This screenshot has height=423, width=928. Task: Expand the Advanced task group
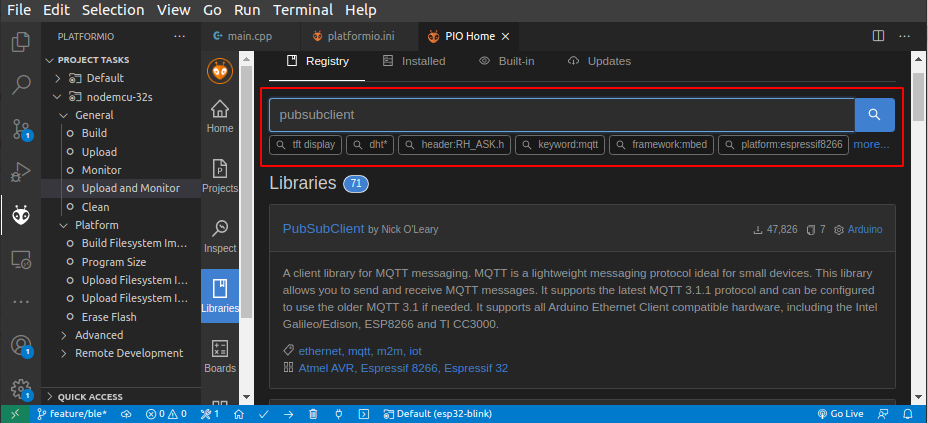(64, 335)
